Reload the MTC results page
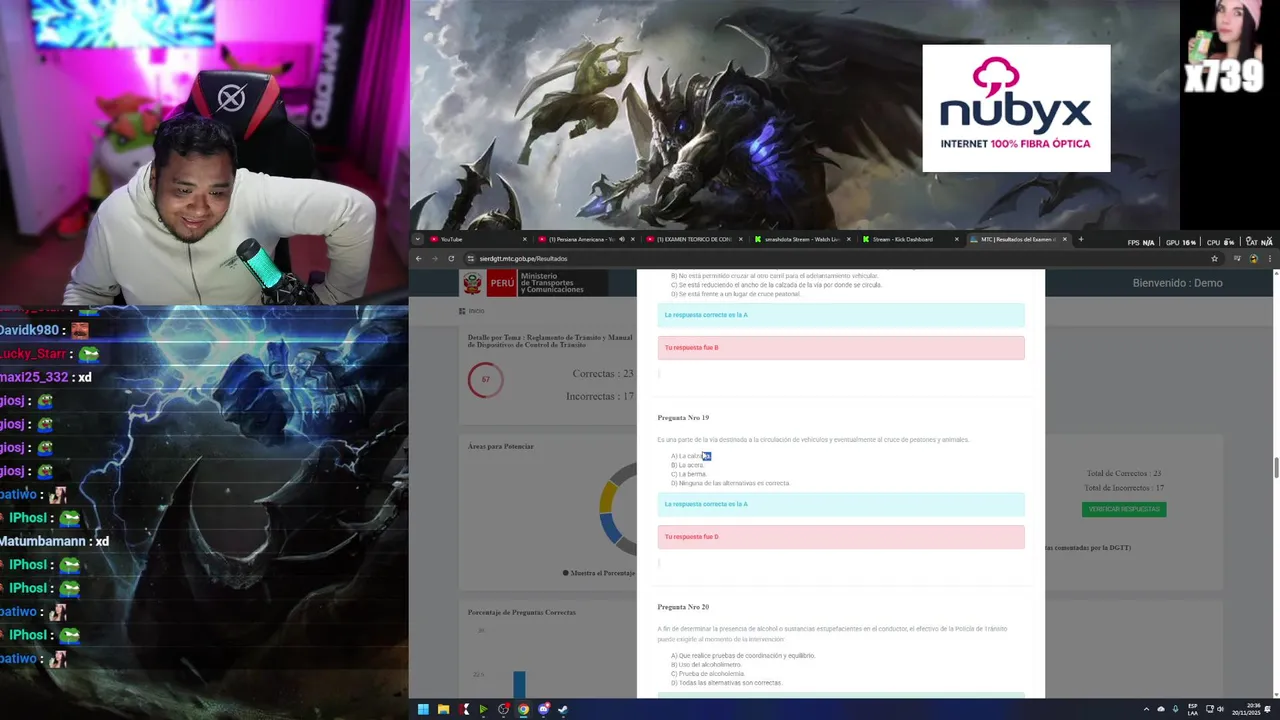 click(x=451, y=258)
